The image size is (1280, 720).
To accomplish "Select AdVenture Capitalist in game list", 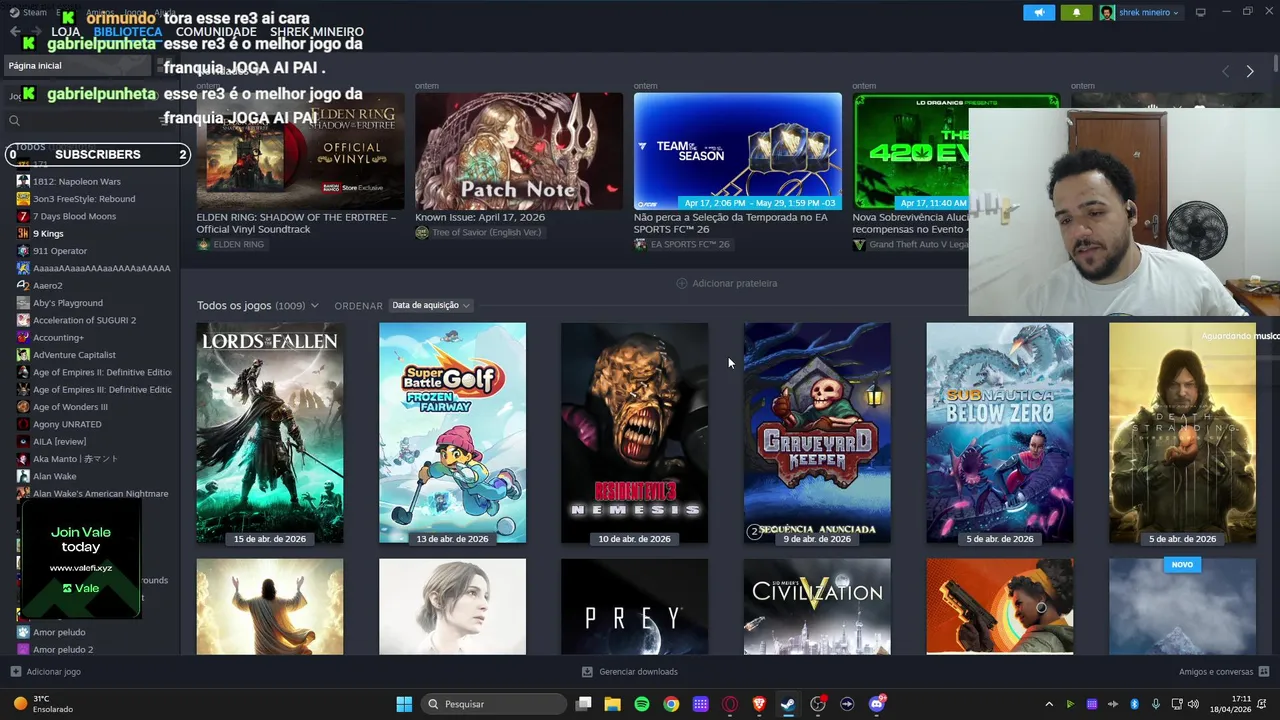I will [74, 355].
